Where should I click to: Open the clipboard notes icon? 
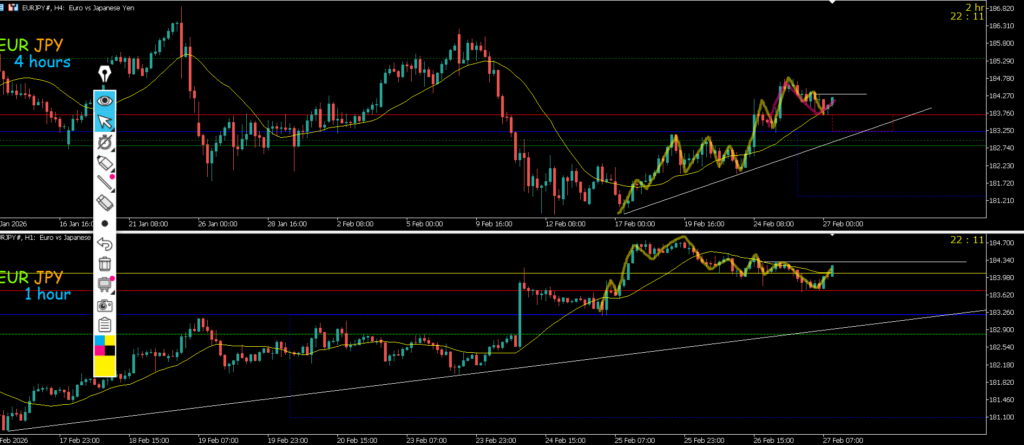tap(104, 325)
